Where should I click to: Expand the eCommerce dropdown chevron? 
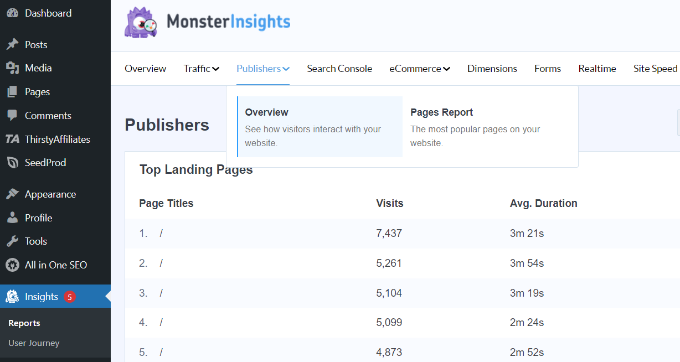(x=447, y=69)
